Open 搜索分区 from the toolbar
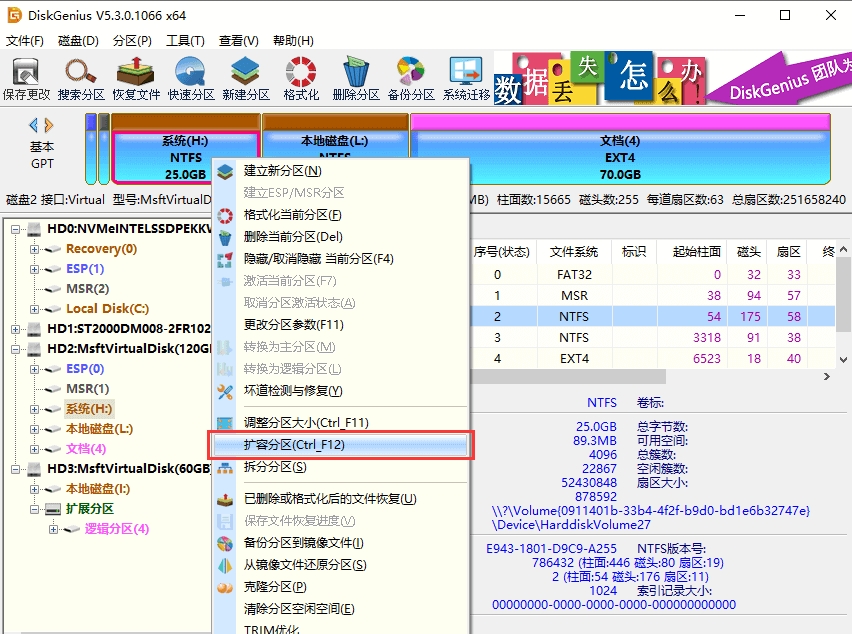 81,78
